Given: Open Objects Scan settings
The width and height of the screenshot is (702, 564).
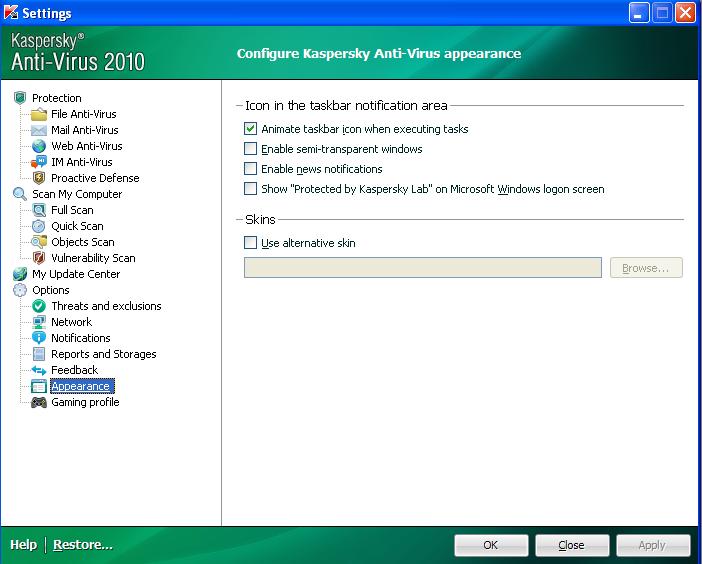Looking at the screenshot, I should click(x=83, y=242).
